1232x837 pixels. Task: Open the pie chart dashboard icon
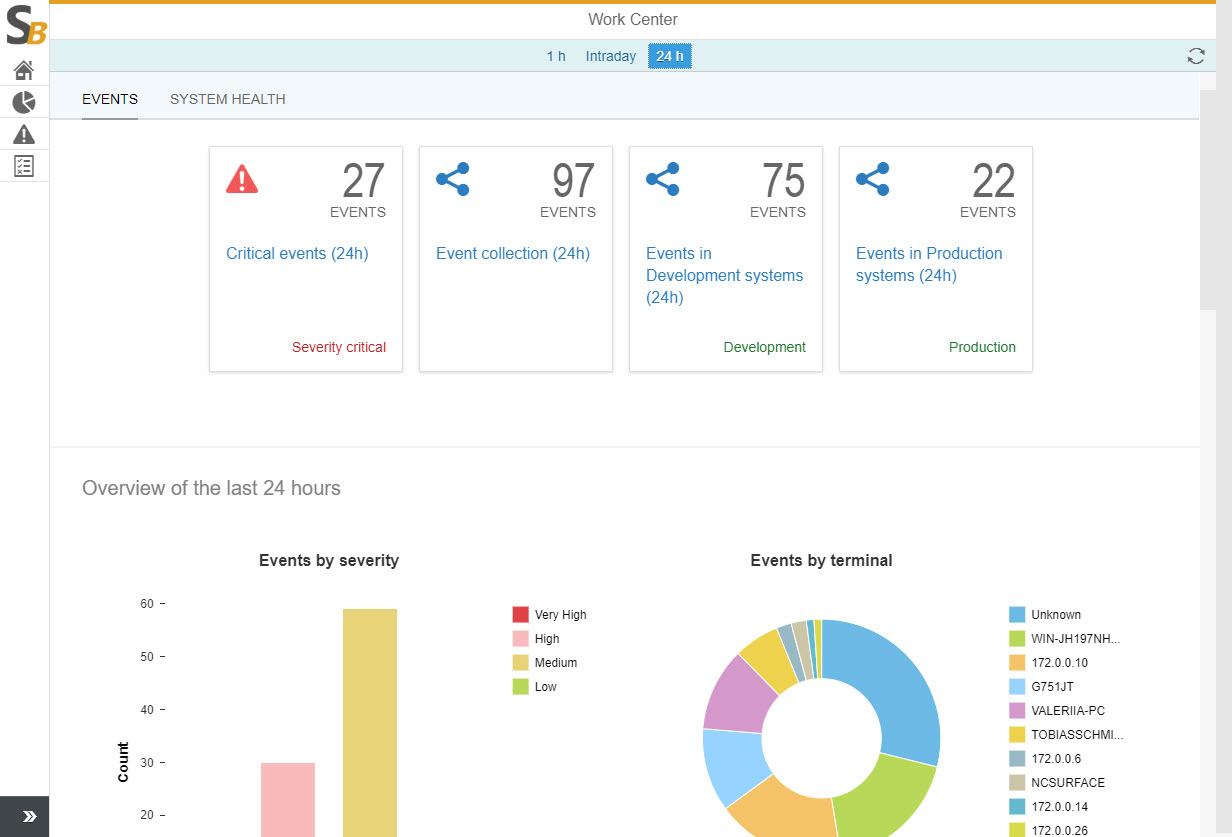[24, 102]
